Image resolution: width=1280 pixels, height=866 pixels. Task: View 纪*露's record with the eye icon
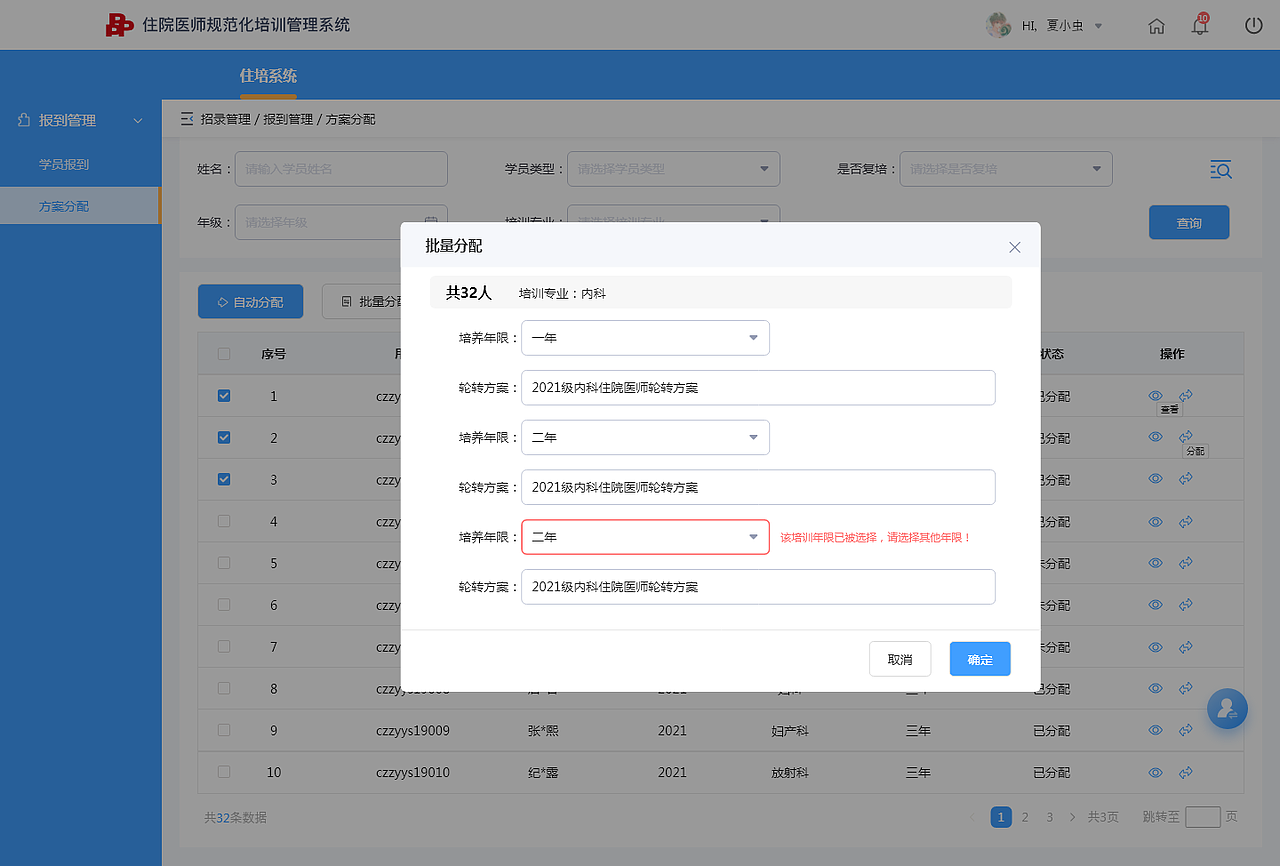(x=1156, y=772)
